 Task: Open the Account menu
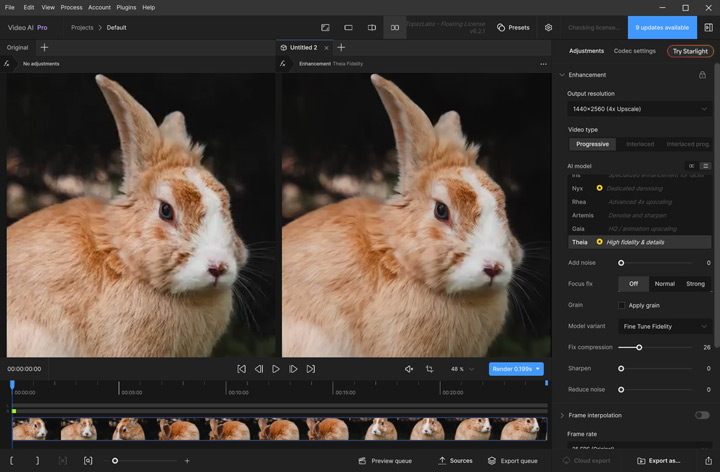click(x=99, y=7)
